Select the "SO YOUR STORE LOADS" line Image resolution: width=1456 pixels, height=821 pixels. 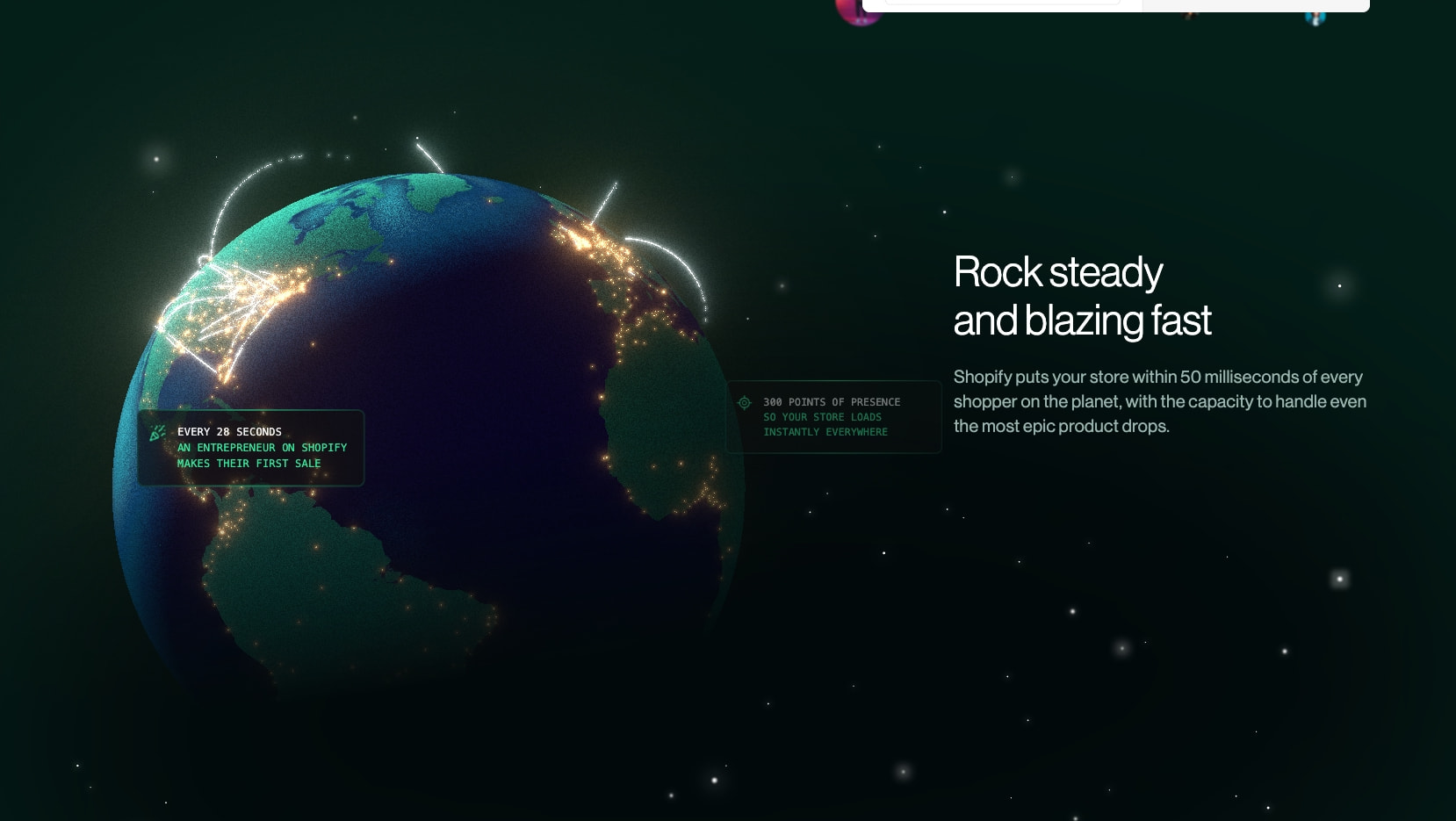tap(822, 417)
